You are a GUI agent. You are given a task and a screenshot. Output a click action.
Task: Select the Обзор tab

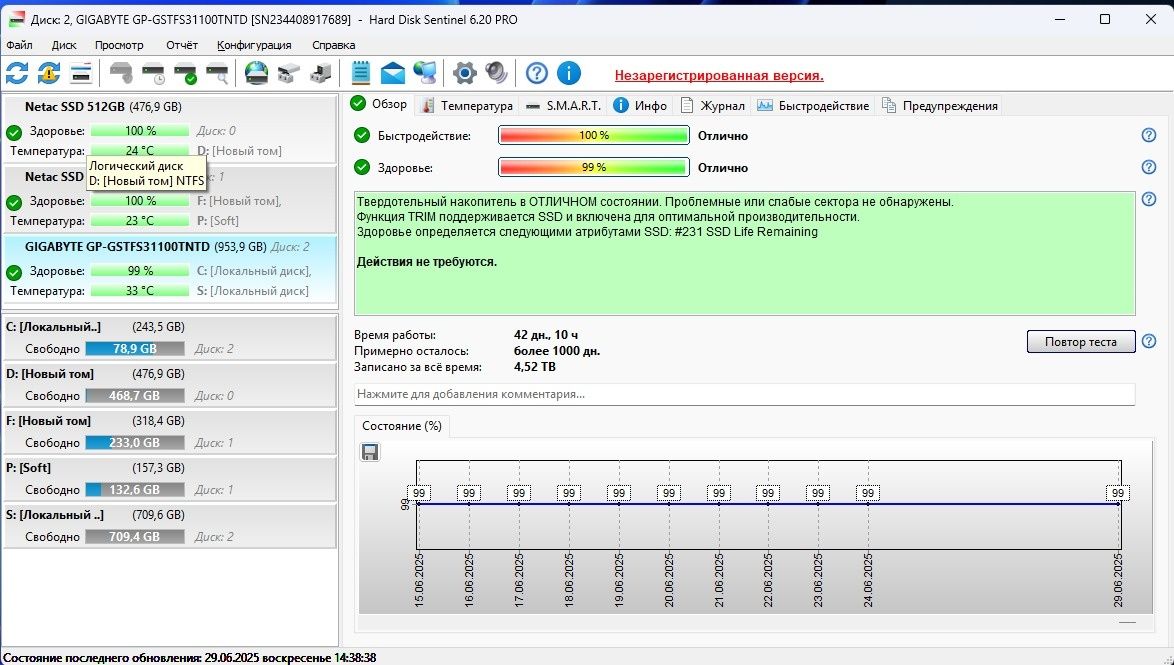(x=380, y=104)
